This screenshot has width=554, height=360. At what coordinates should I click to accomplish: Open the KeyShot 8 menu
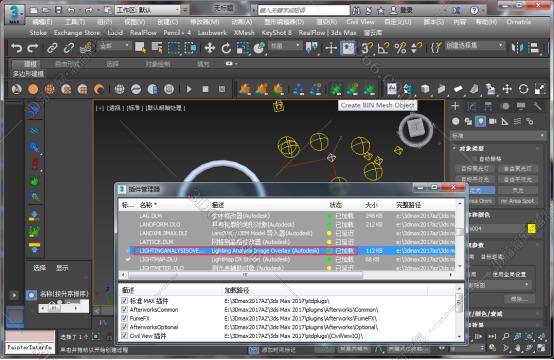[x=277, y=33]
